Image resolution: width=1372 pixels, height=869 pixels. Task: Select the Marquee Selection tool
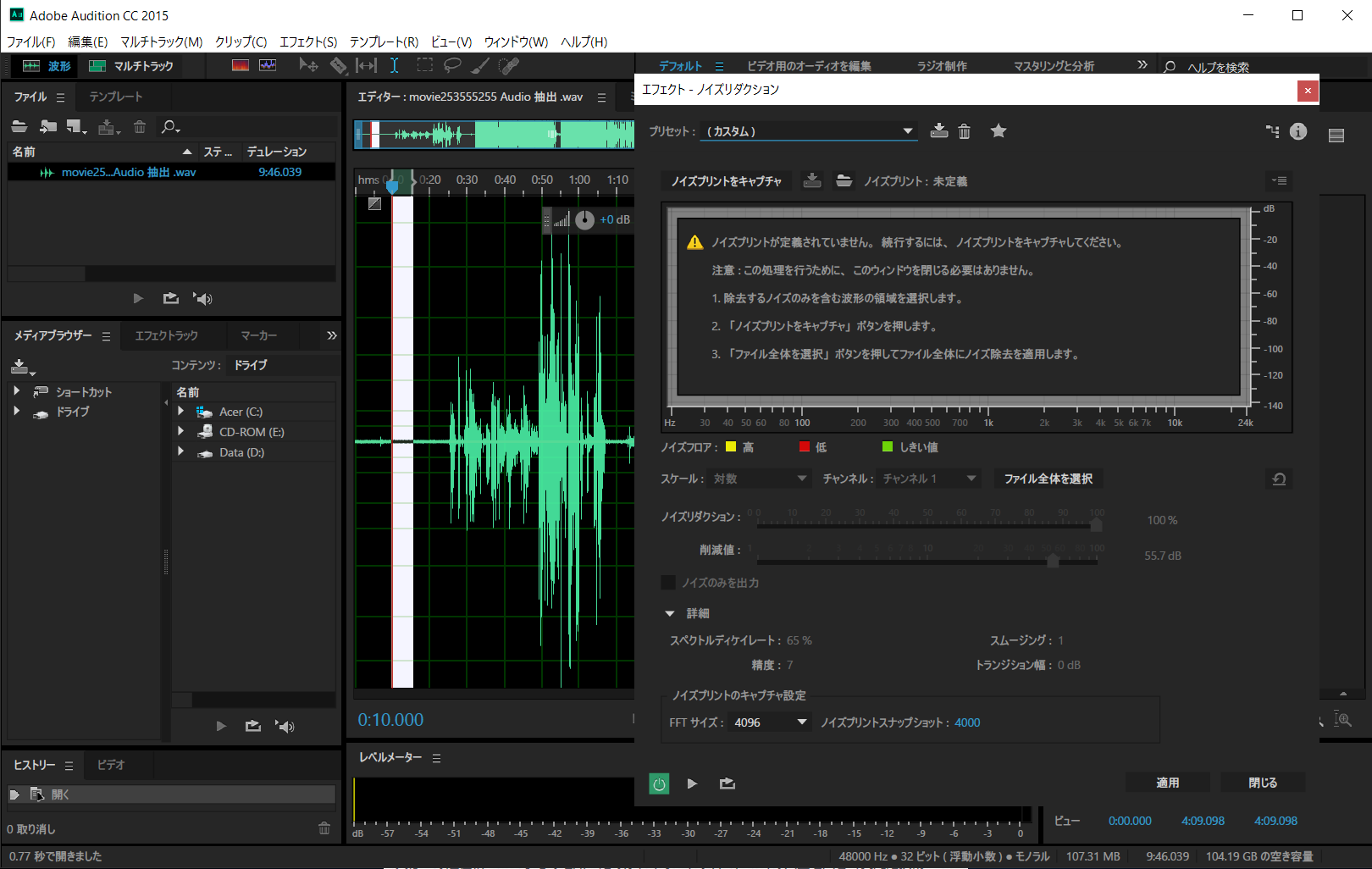(424, 65)
